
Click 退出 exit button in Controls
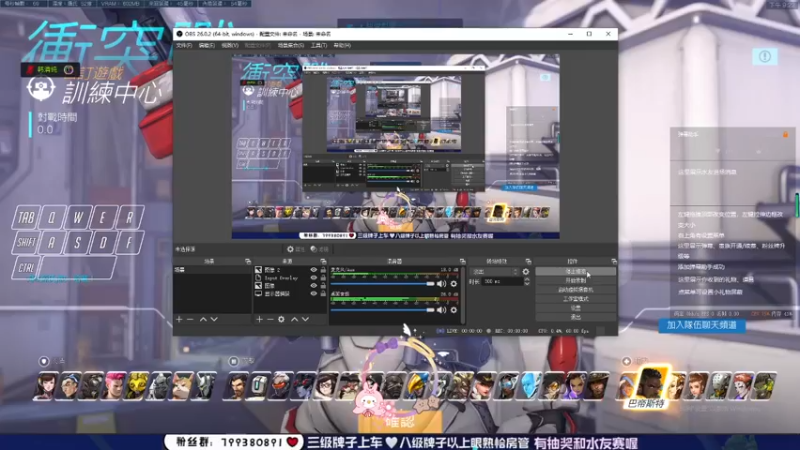[576, 317]
